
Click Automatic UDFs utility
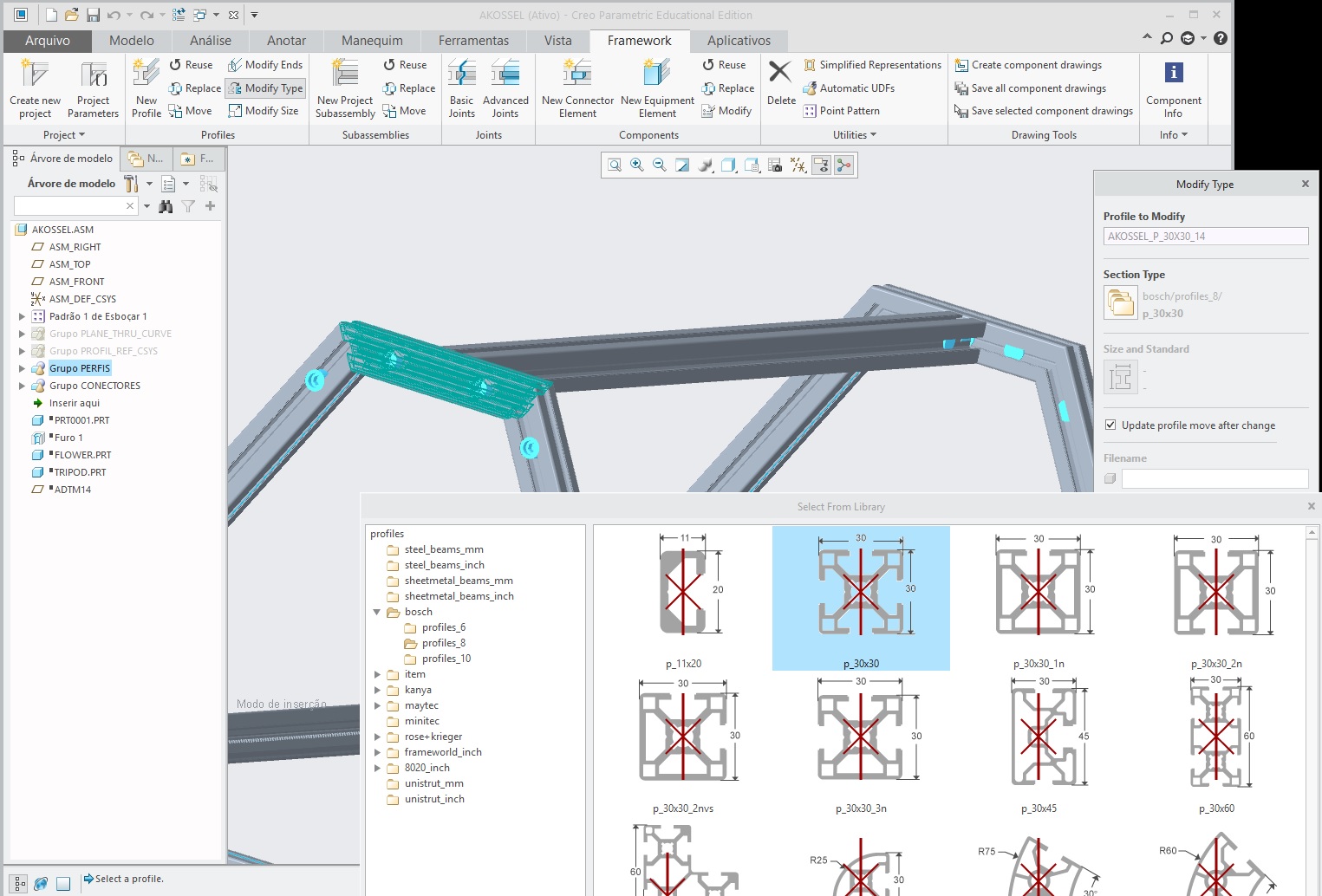click(849, 88)
